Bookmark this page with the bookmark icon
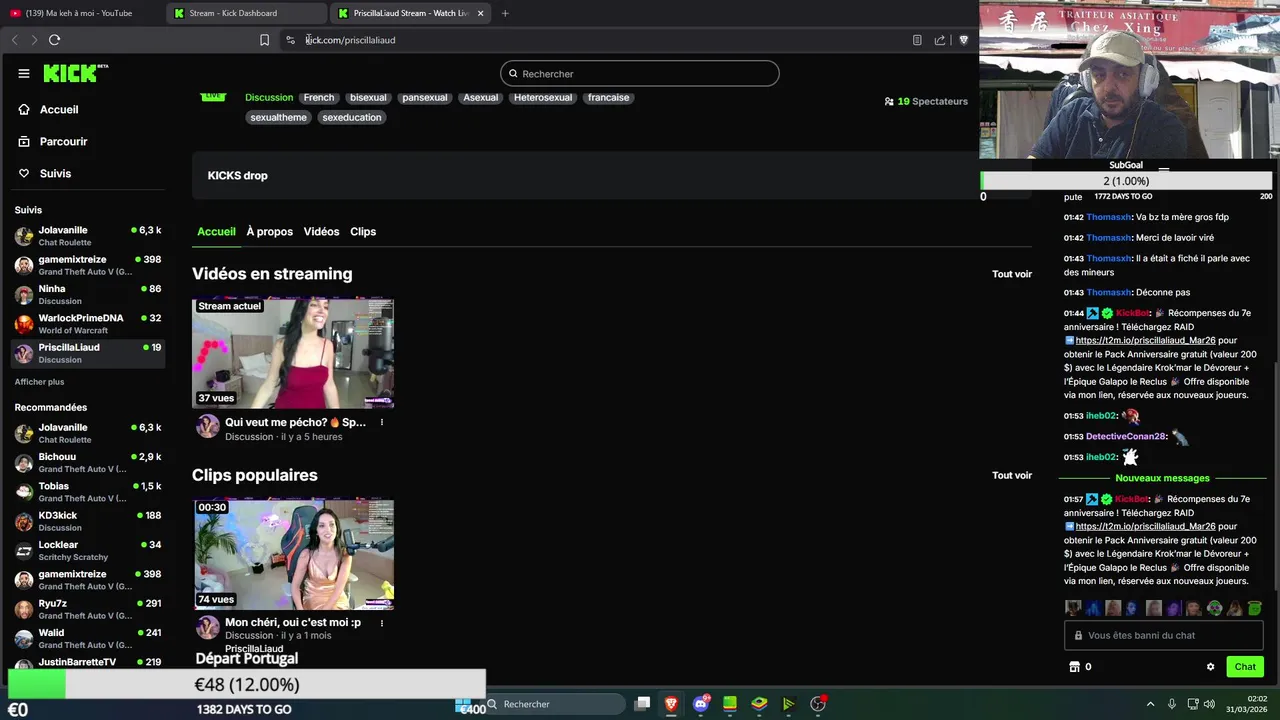 (x=264, y=40)
